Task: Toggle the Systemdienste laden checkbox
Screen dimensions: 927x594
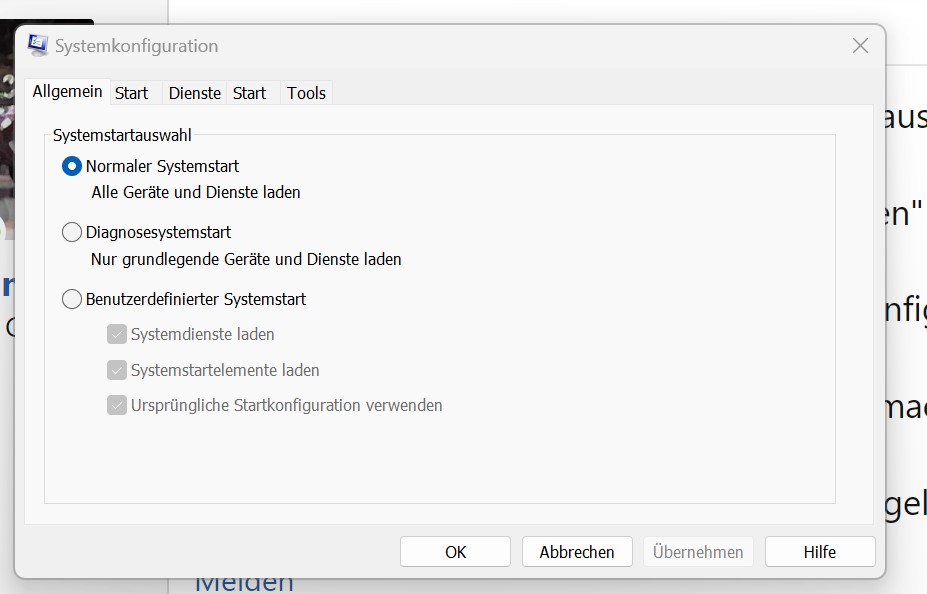Action: (117, 335)
